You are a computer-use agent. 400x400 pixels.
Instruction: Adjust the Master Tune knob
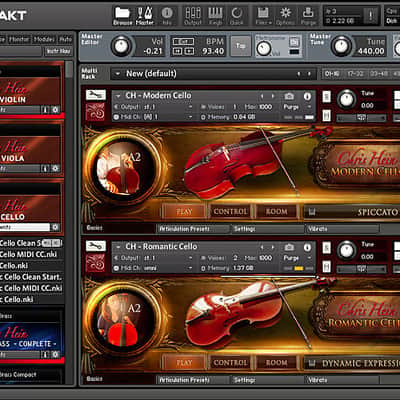(341, 46)
